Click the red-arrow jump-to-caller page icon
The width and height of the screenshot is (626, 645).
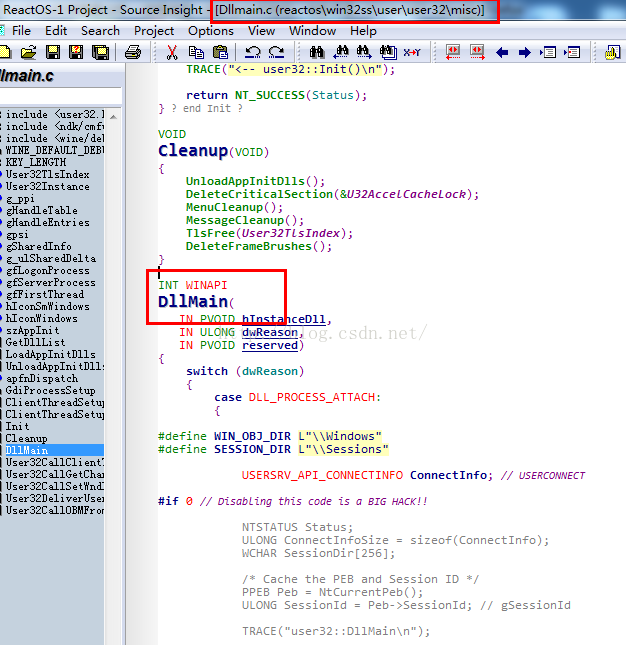tap(572, 52)
